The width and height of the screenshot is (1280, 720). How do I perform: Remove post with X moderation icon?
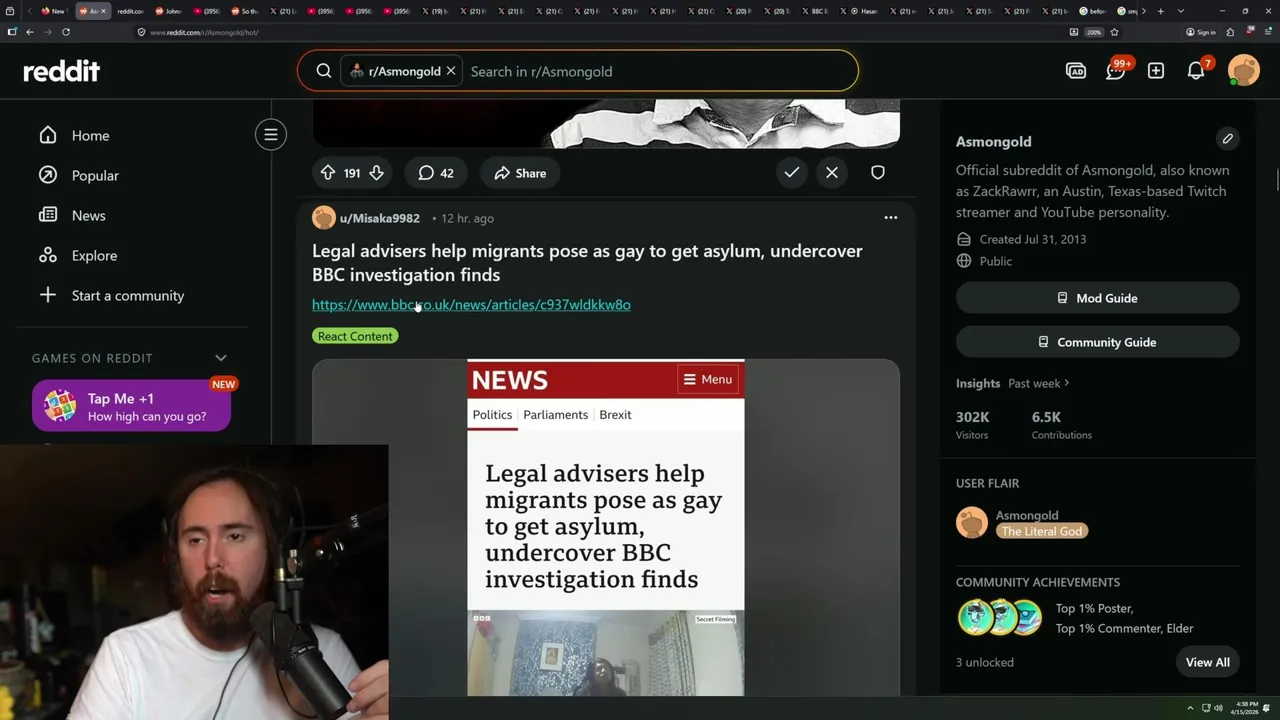832,172
